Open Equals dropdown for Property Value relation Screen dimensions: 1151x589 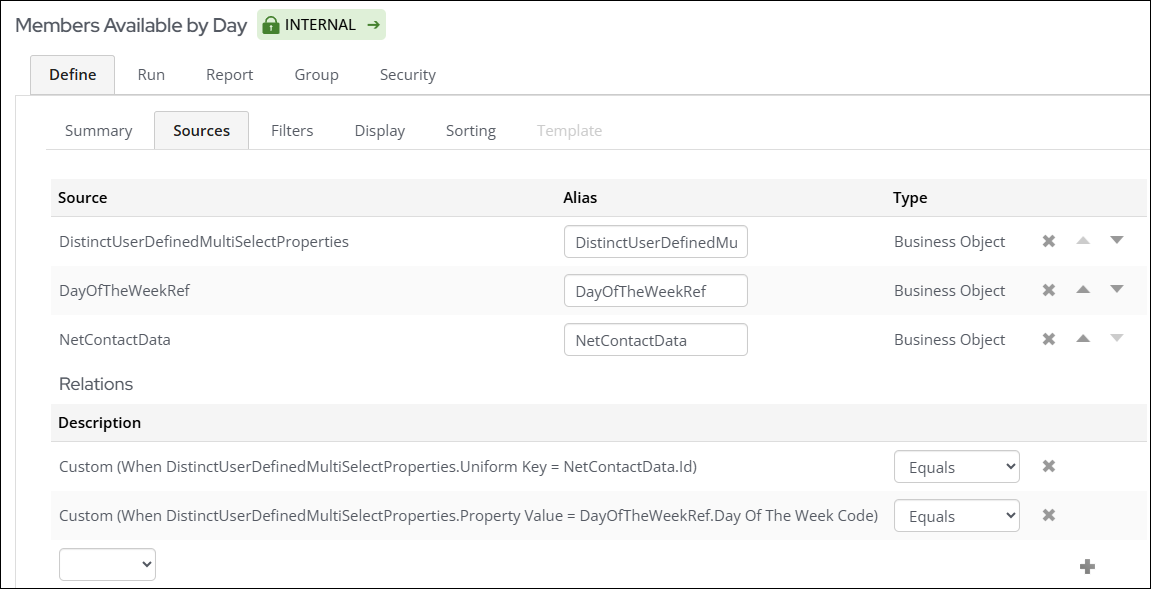(x=956, y=516)
